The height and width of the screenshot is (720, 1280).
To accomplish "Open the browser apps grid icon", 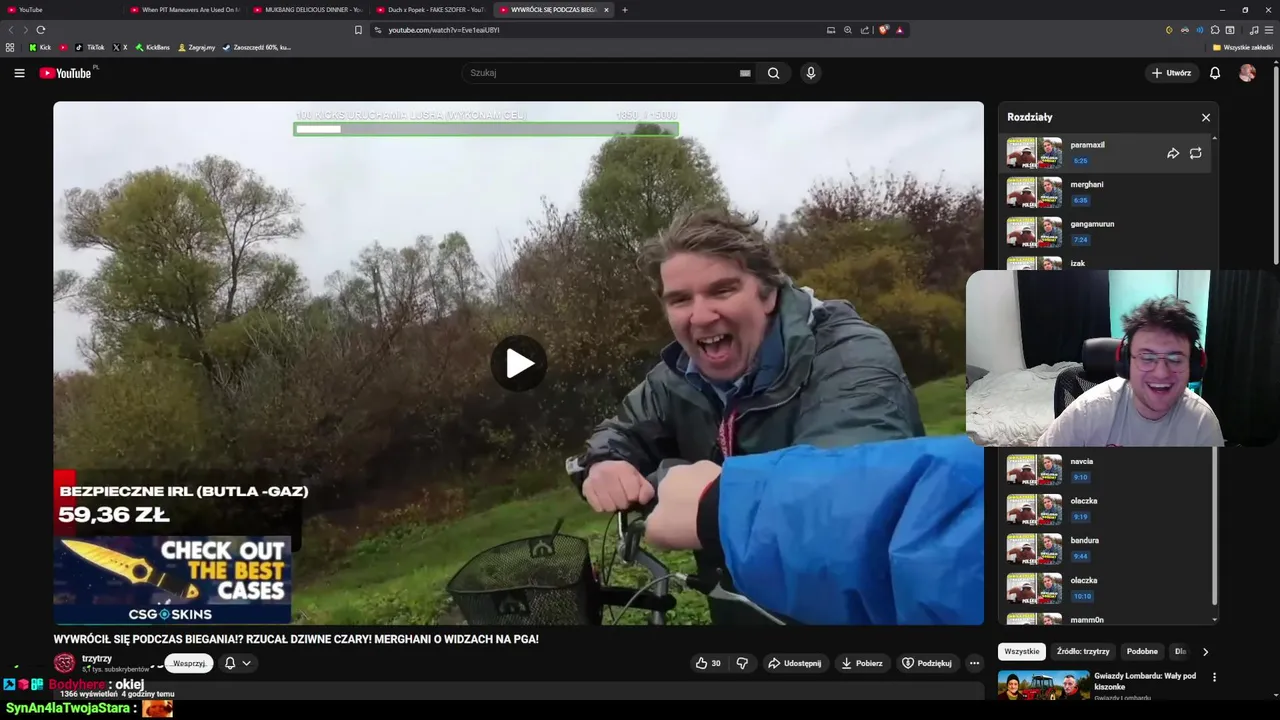I will coord(10,47).
